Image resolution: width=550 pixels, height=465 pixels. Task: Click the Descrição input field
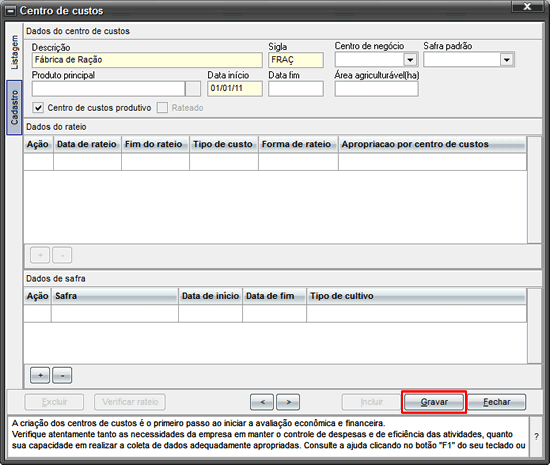pos(147,60)
